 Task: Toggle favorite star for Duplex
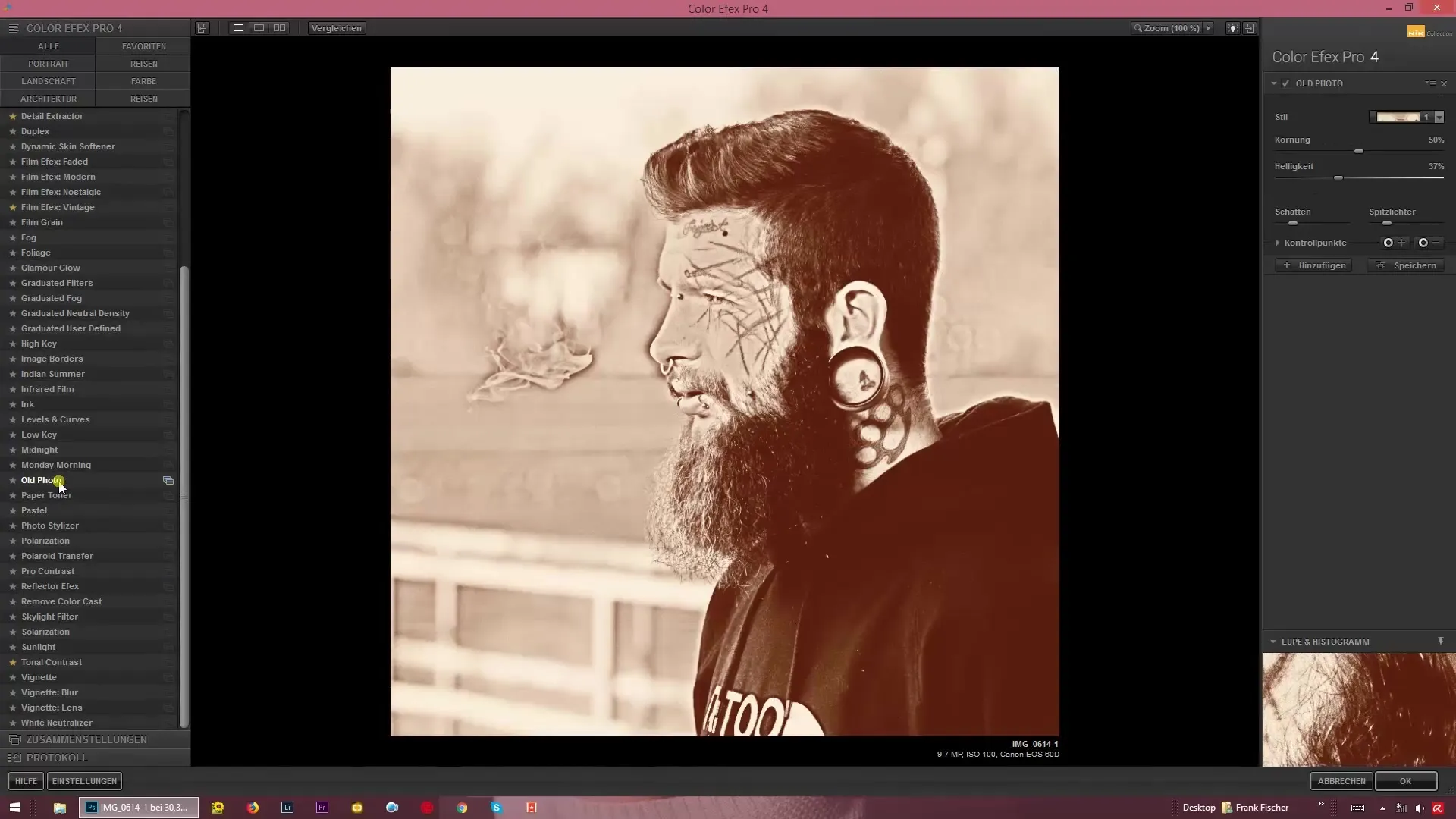(13, 131)
